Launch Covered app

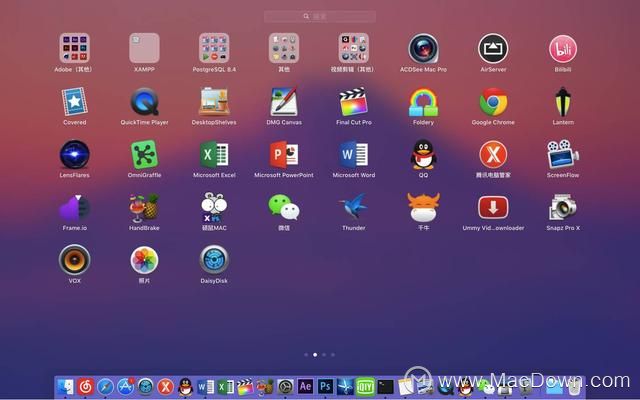tap(74, 101)
